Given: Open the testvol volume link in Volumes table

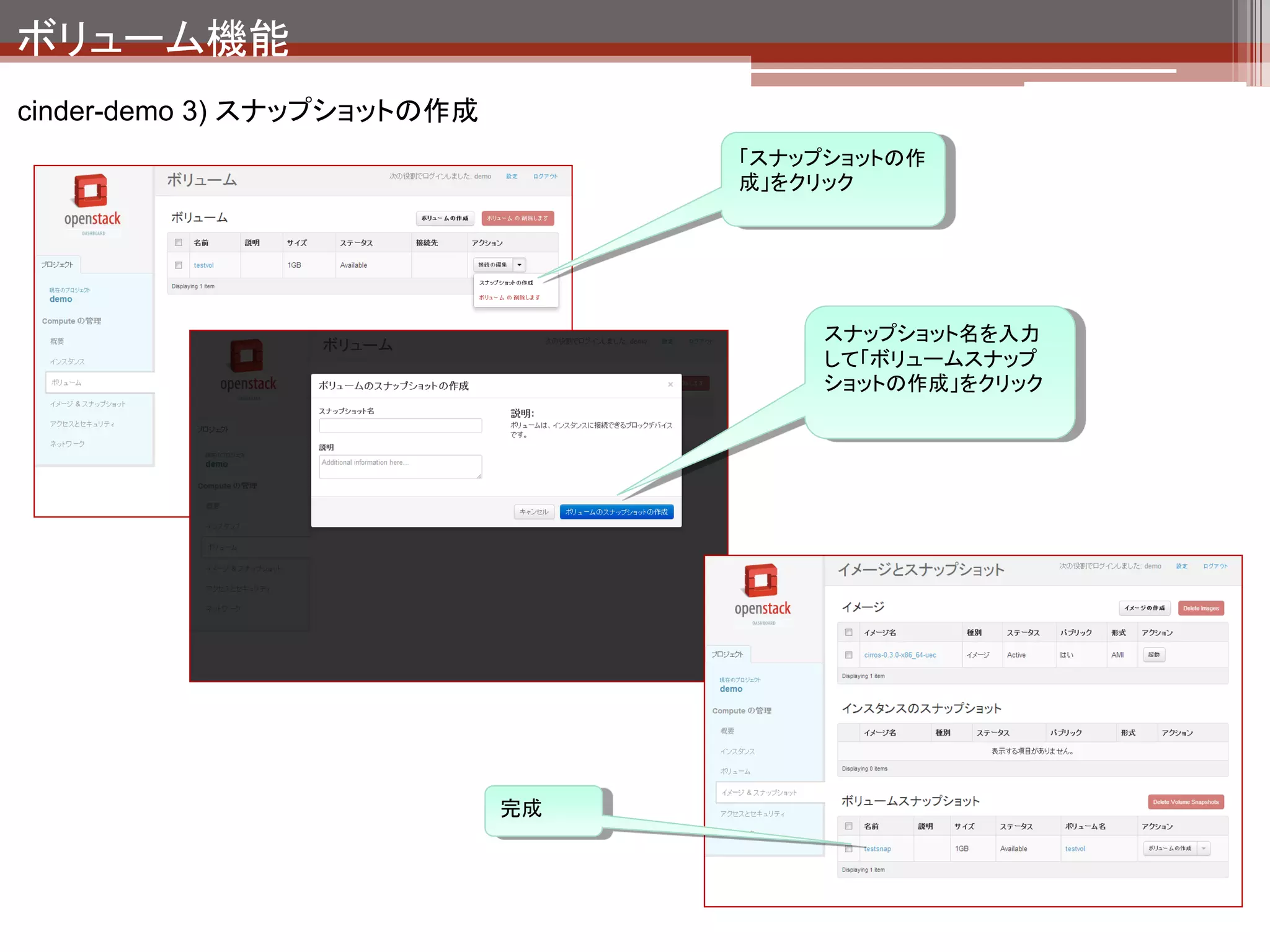Looking at the screenshot, I should (203, 265).
